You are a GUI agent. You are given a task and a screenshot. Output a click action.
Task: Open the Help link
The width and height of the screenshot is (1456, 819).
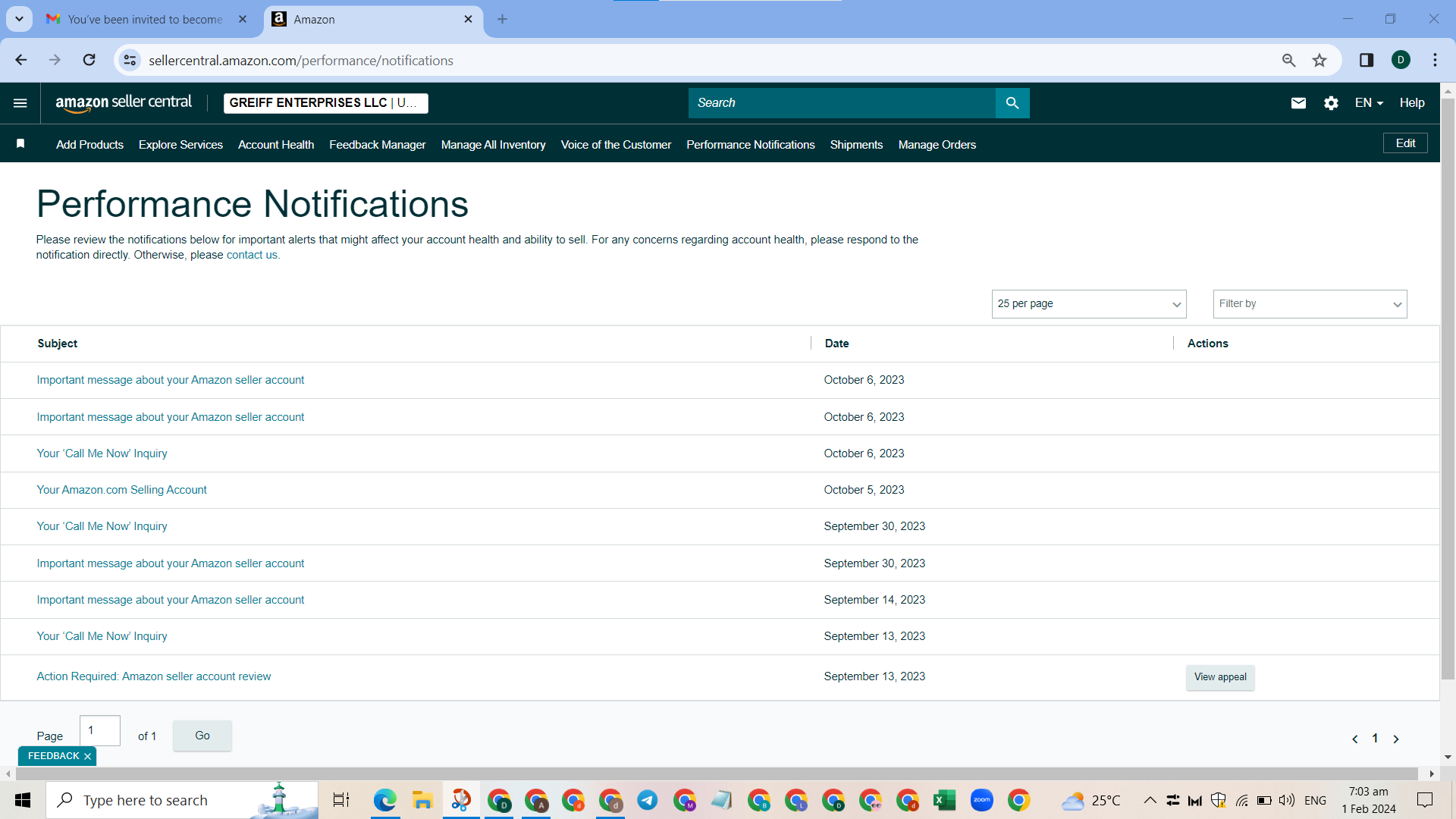pyautogui.click(x=1412, y=103)
